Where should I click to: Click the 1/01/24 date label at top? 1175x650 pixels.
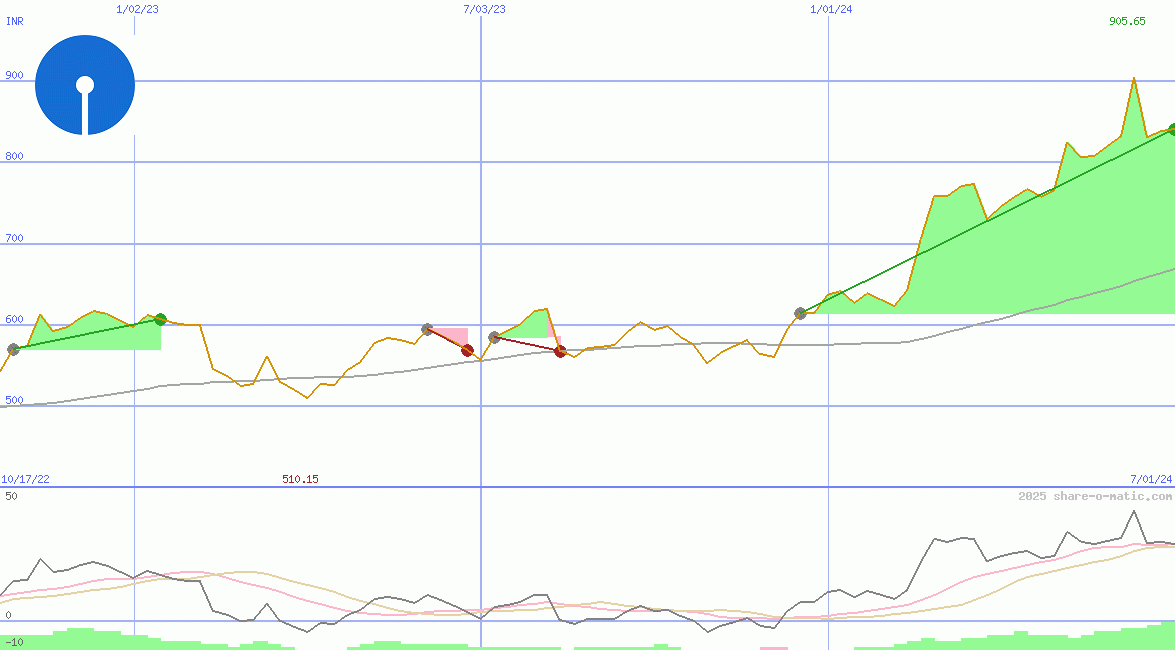tap(831, 9)
